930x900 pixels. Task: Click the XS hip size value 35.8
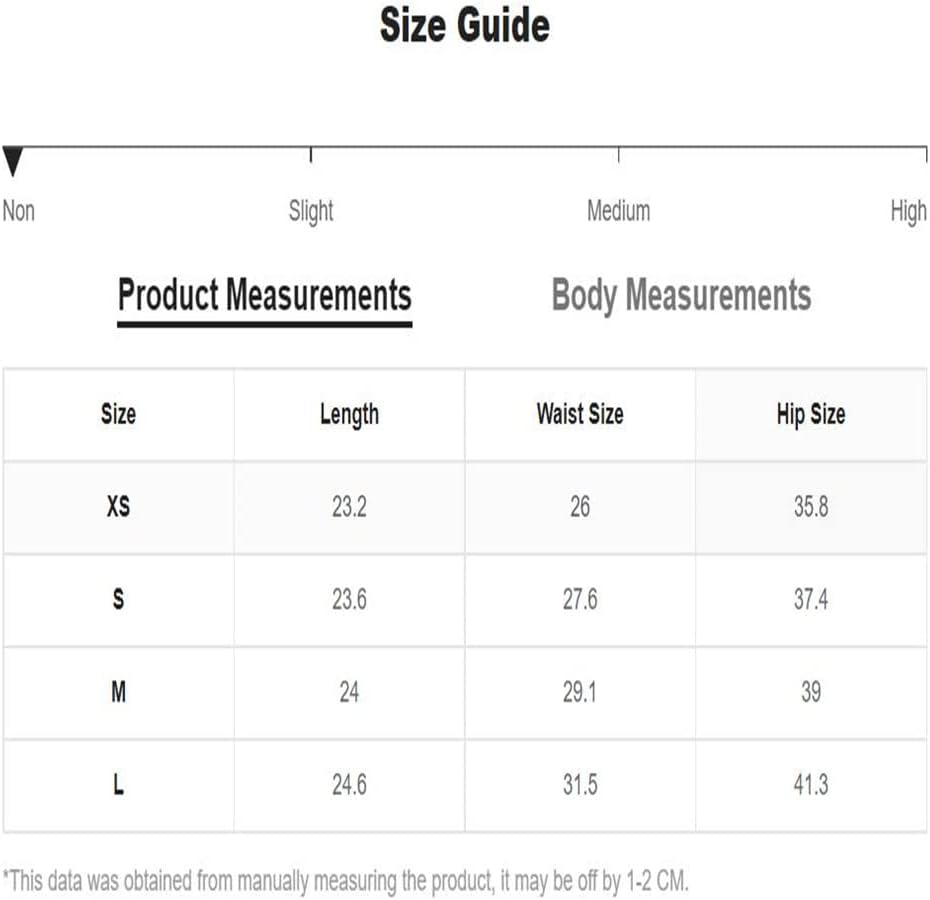point(811,507)
